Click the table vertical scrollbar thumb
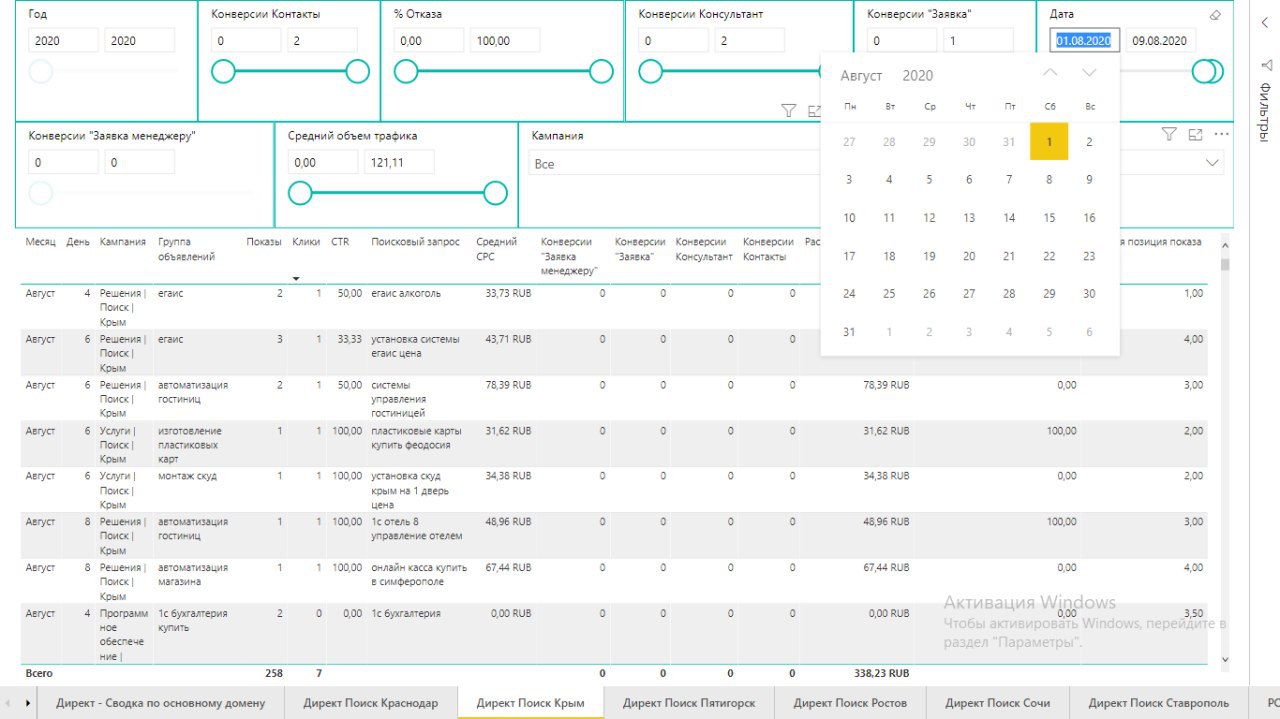The height and width of the screenshot is (719, 1280). (1225, 264)
